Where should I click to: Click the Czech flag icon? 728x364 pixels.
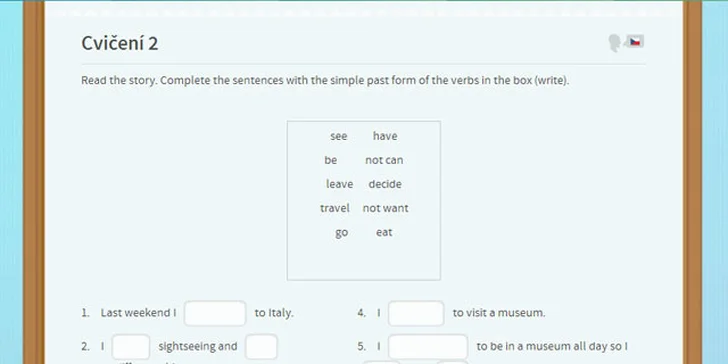click(x=635, y=41)
